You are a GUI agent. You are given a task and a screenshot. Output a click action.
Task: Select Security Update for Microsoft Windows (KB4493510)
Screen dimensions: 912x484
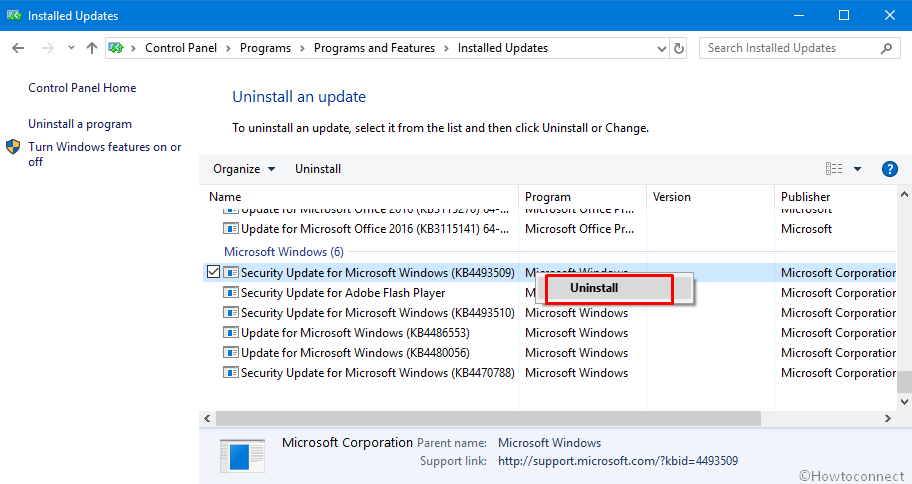[x=377, y=313]
